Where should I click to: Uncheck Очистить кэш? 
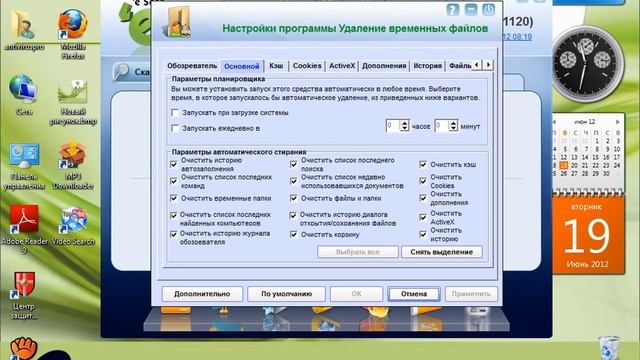point(423,164)
